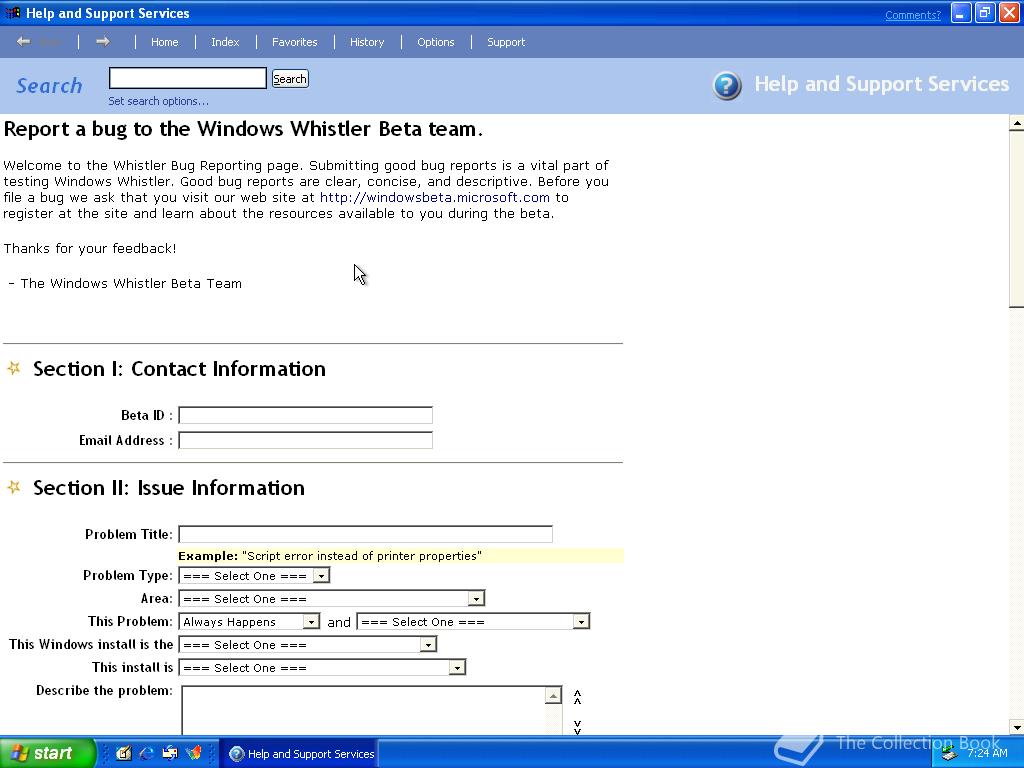Click the vertical page scrollbar thumb

pos(1016,219)
